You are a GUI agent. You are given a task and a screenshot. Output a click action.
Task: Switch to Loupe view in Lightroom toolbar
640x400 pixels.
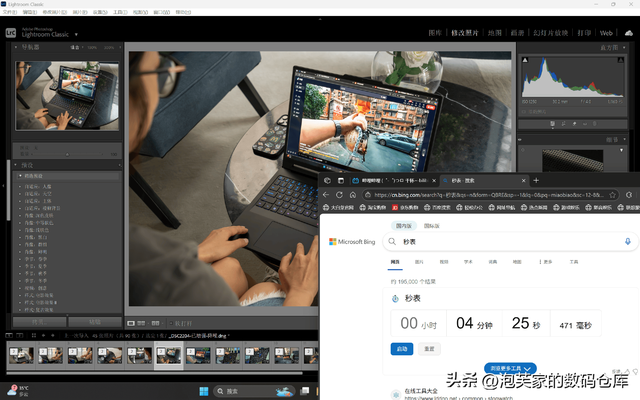[131, 323]
